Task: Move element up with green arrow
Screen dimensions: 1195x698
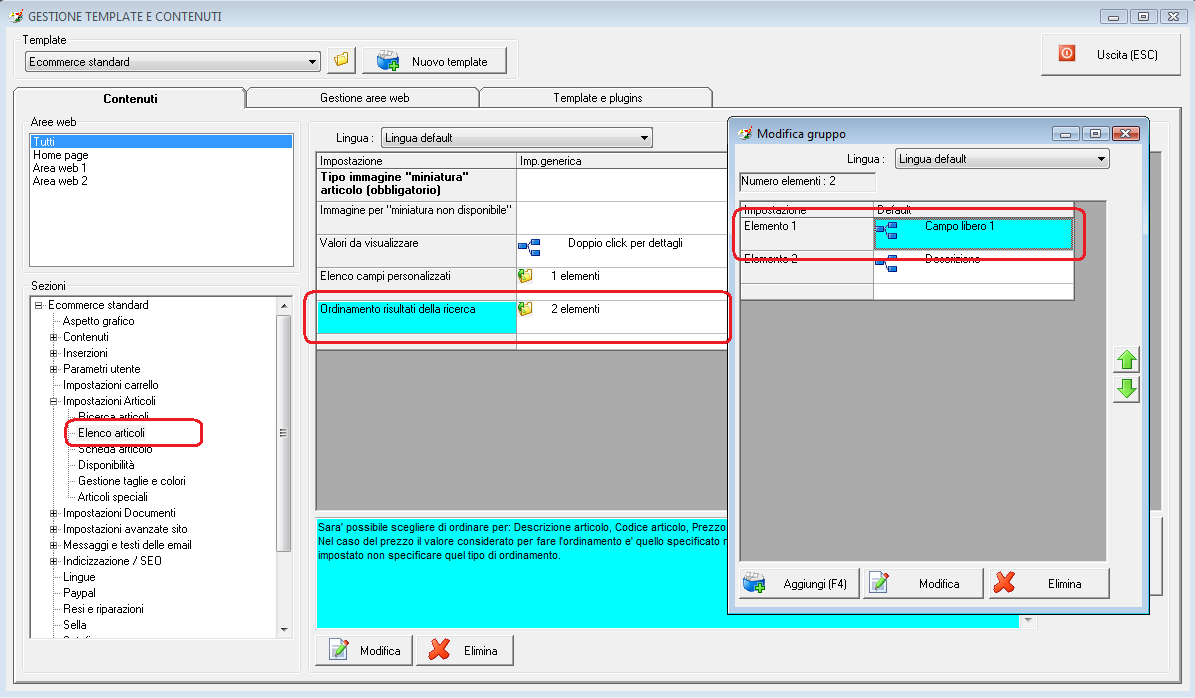Action: point(1126,360)
